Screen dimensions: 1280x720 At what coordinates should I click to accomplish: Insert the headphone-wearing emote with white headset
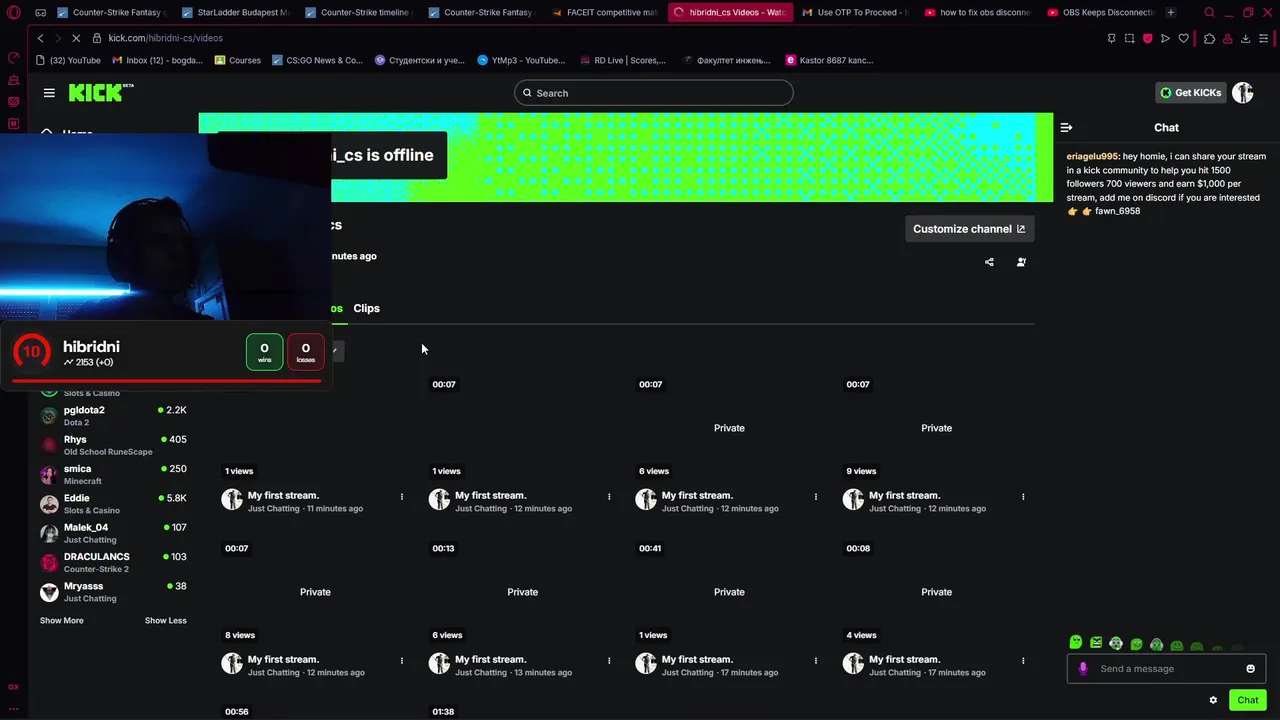(1116, 643)
